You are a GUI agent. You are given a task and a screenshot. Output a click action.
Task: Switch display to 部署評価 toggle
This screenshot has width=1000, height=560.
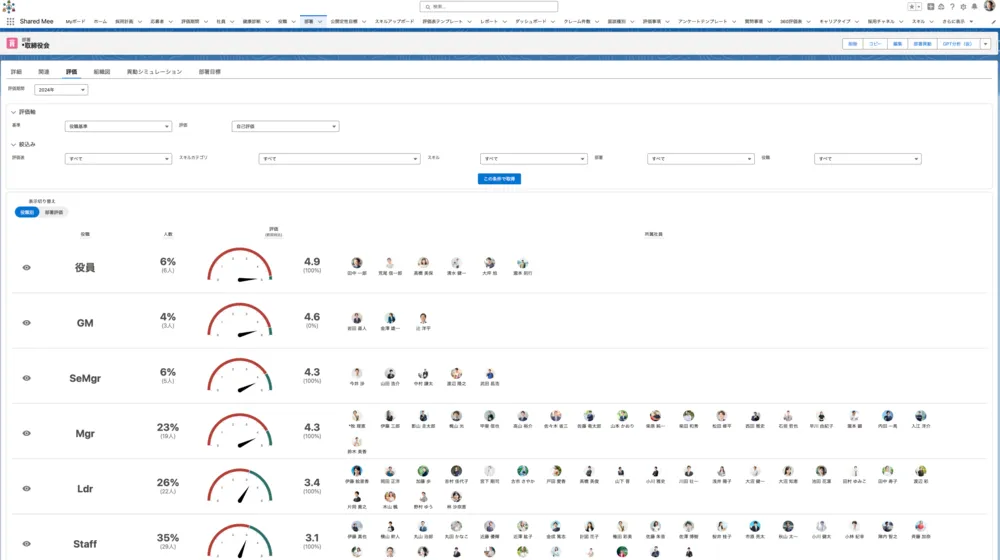54,212
